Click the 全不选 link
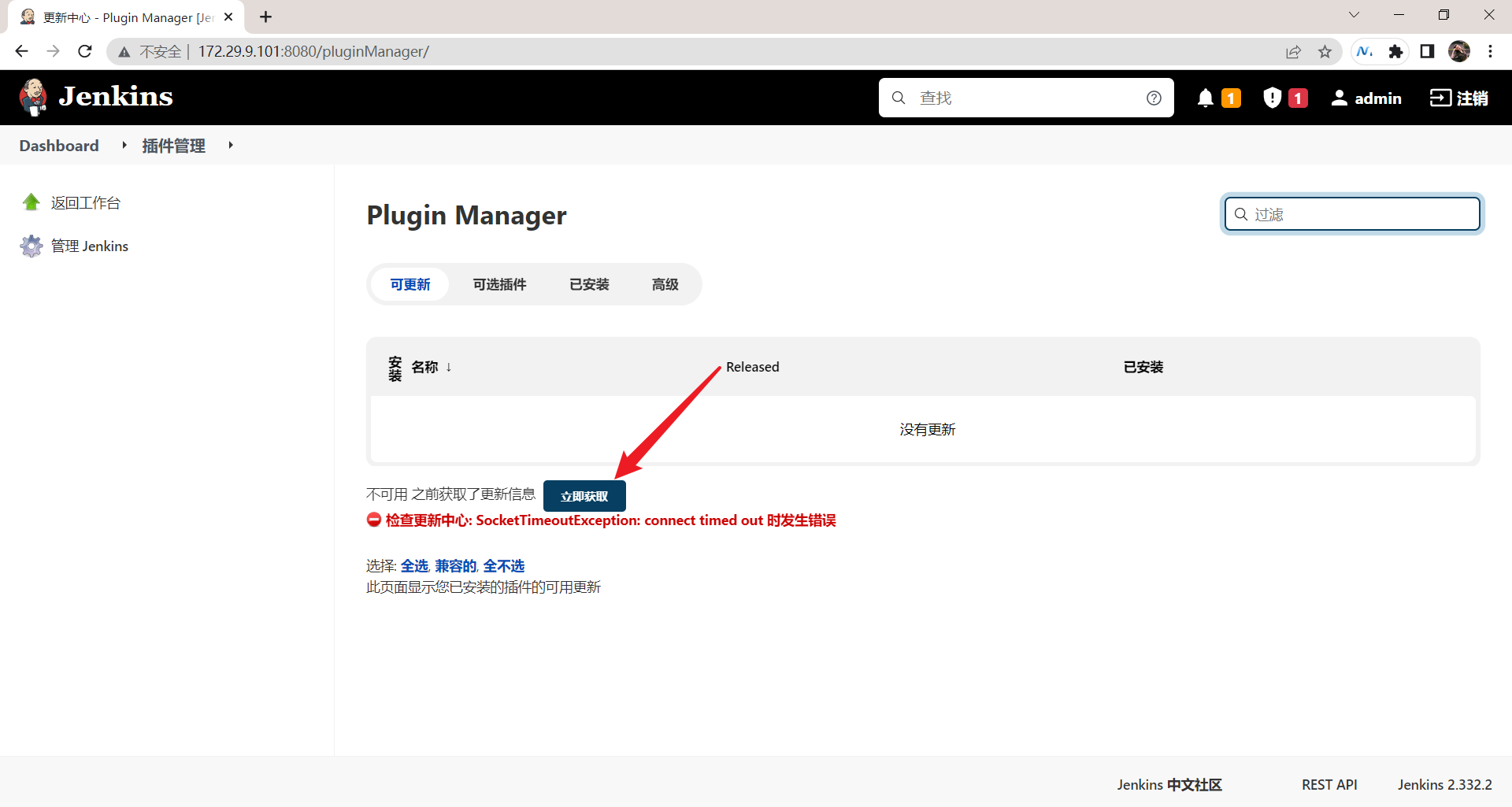 504,566
